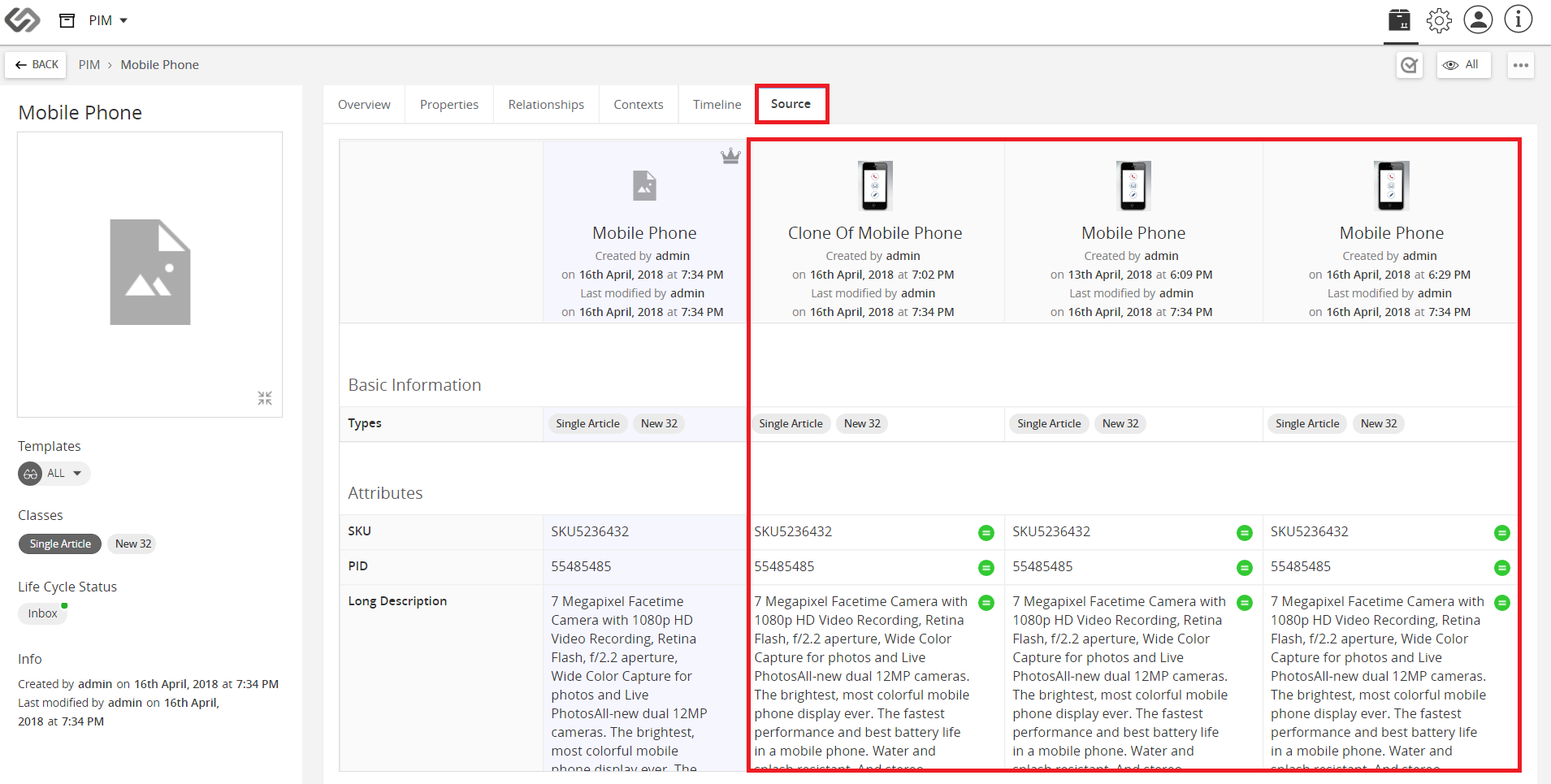This screenshot has height=784, width=1551.
Task: Select the Source tab
Action: click(x=791, y=104)
